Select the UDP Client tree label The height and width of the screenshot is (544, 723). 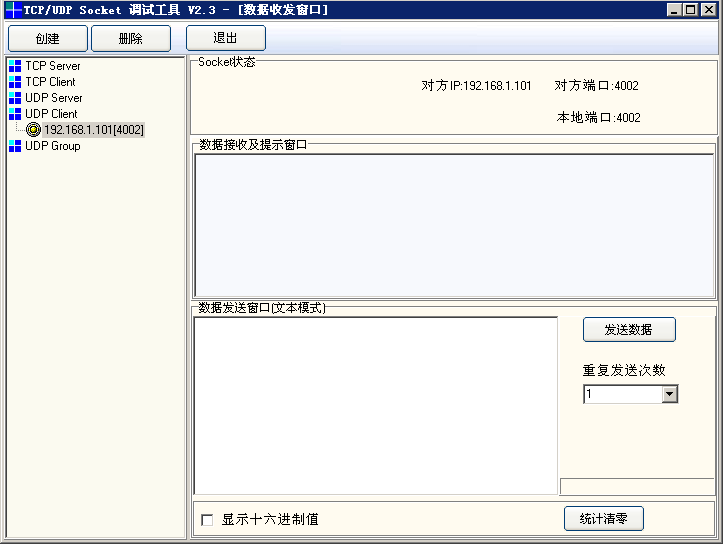51,114
